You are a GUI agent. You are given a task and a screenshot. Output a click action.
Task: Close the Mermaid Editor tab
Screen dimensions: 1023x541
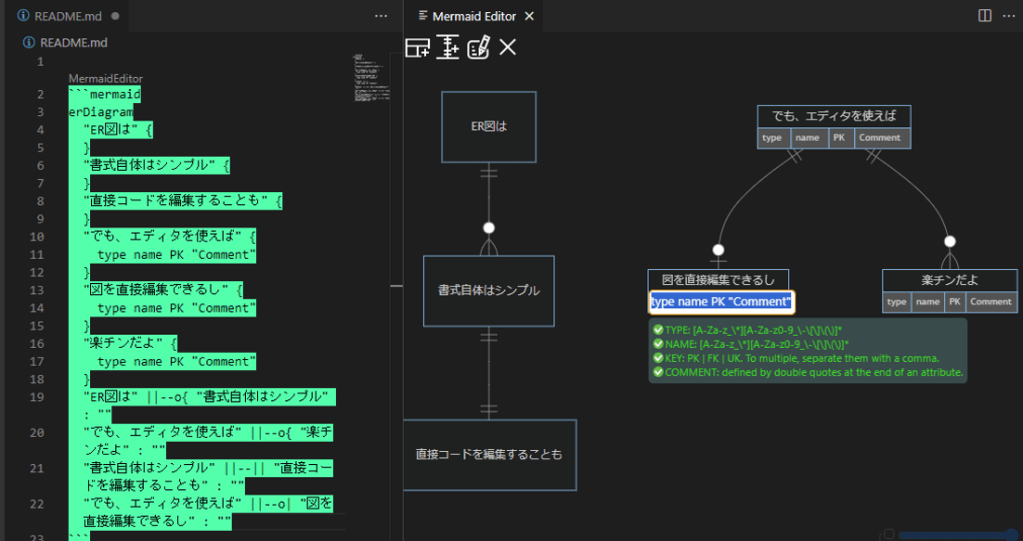click(x=530, y=16)
